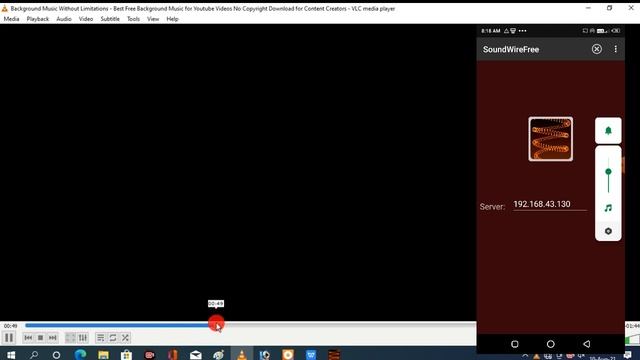640x360 pixels.
Task: Open the Video menu
Action: pos(86,19)
